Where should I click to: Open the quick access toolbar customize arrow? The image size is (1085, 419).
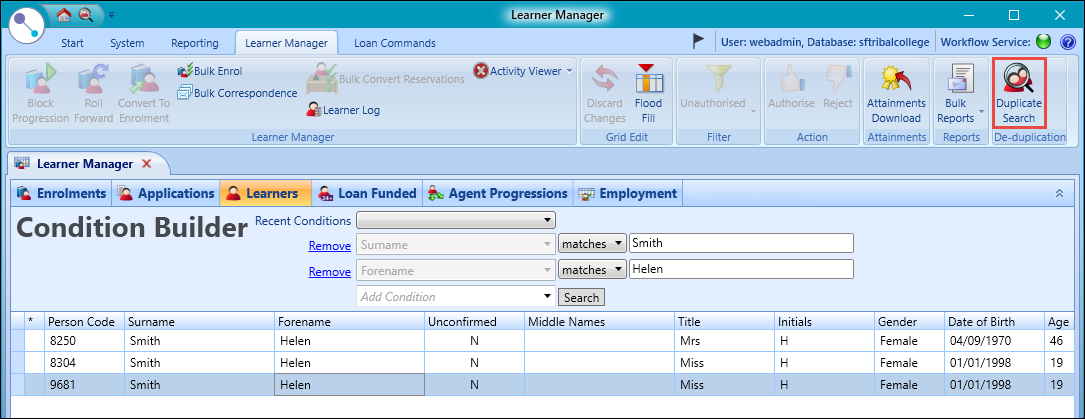tap(111, 14)
